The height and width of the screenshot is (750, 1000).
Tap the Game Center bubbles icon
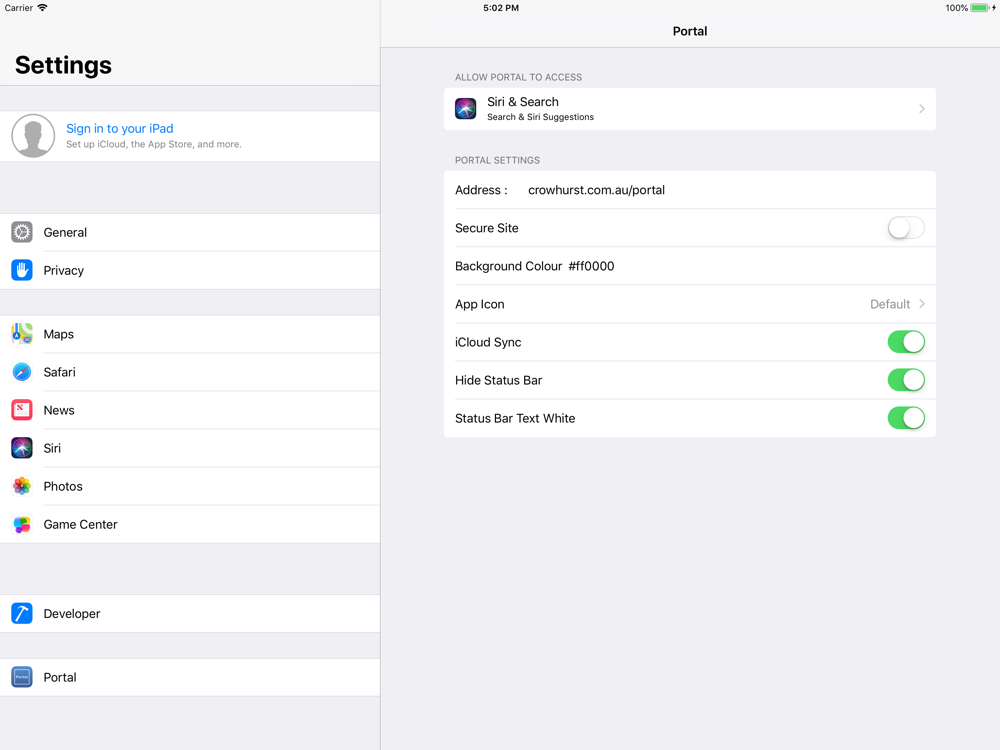pyautogui.click(x=22, y=524)
